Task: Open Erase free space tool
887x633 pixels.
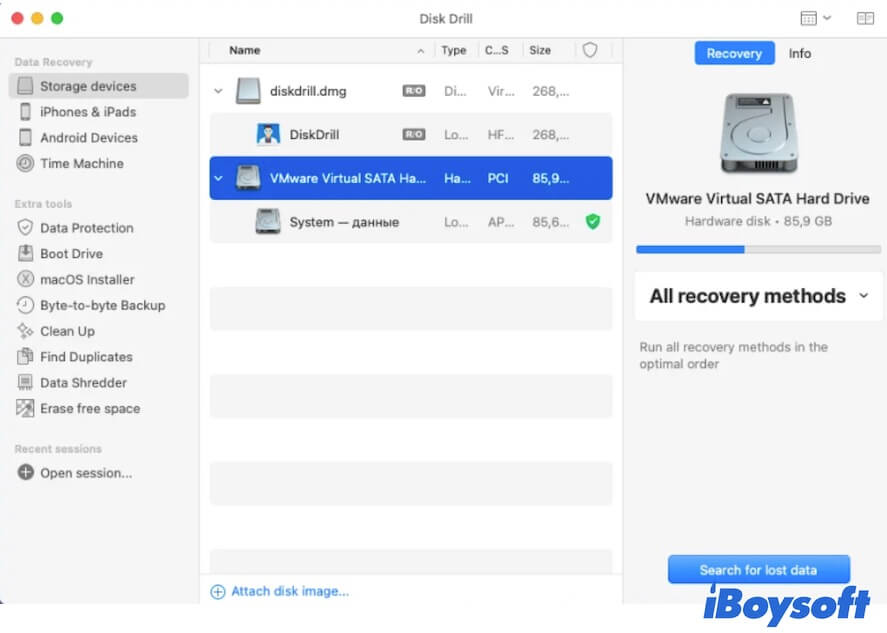Action: 91,408
